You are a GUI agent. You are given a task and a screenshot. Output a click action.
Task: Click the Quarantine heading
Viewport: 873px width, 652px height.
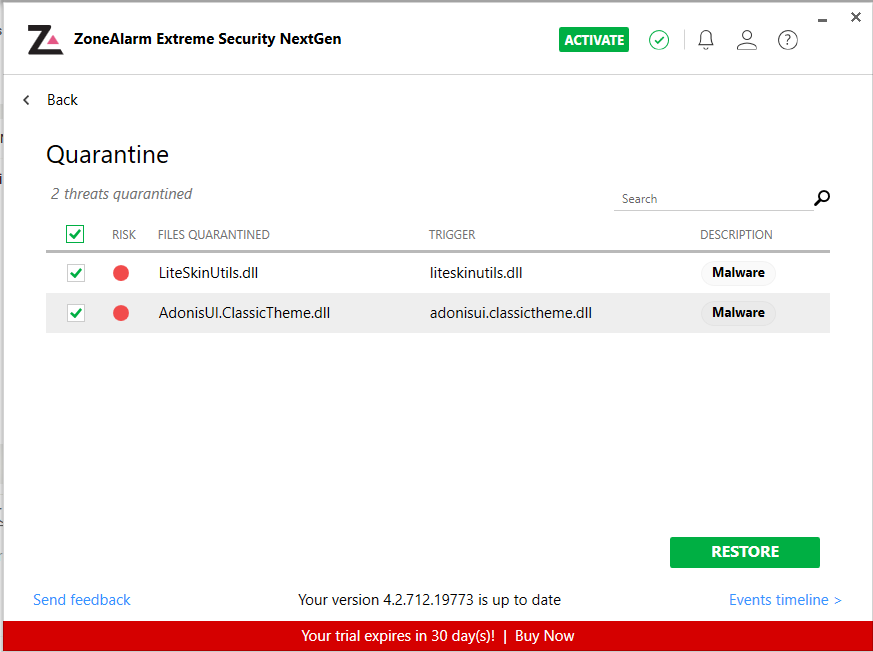pyautogui.click(x=107, y=154)
